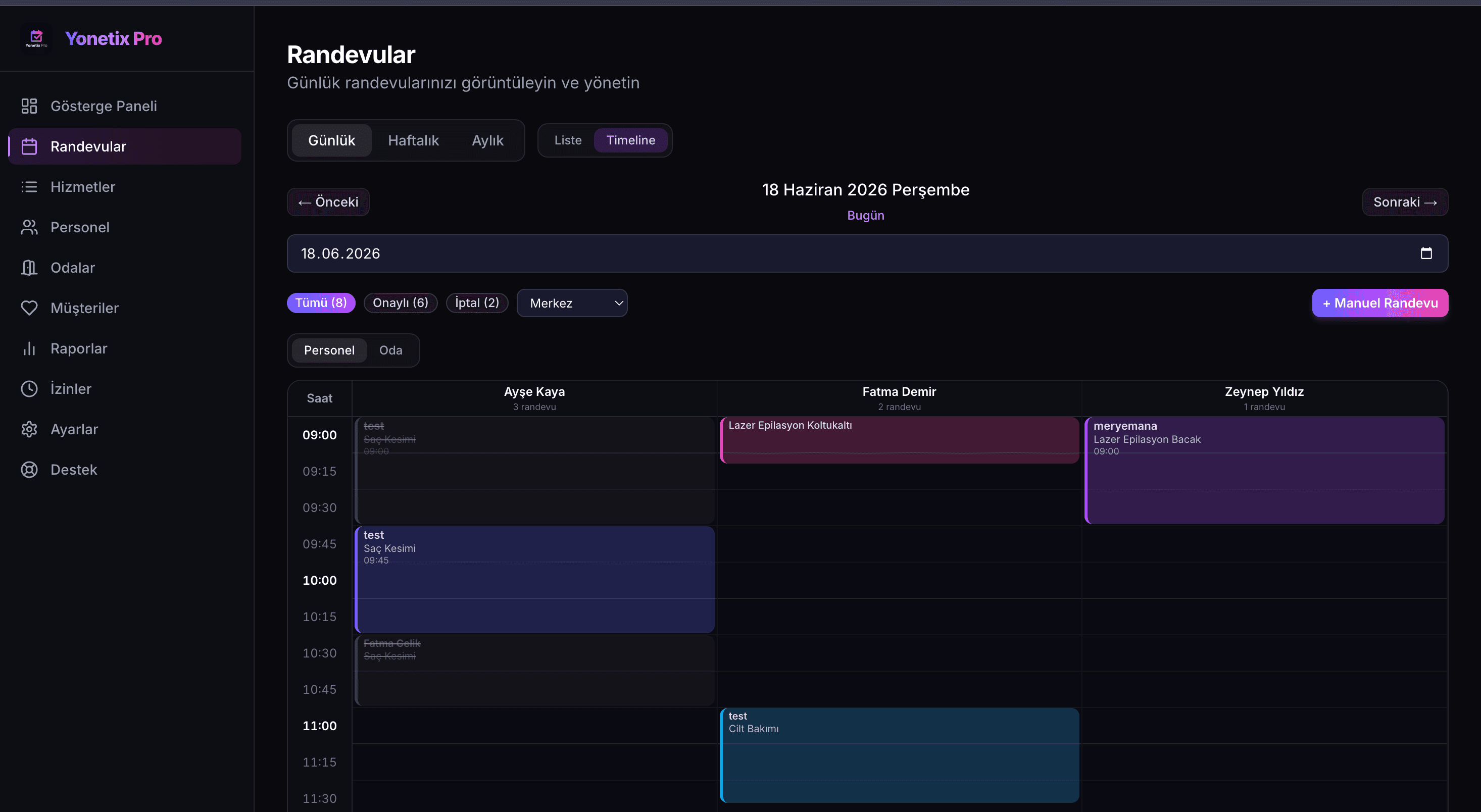
Task: Click the Saat column header
Action: tap(320, 398)
